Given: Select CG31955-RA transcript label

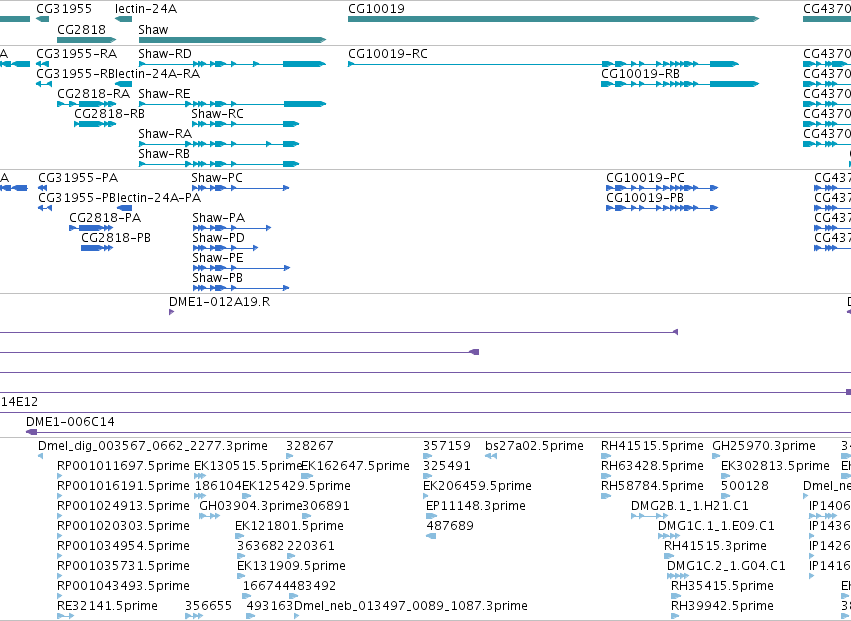Looking at the screenshot, I should point(77,54).
